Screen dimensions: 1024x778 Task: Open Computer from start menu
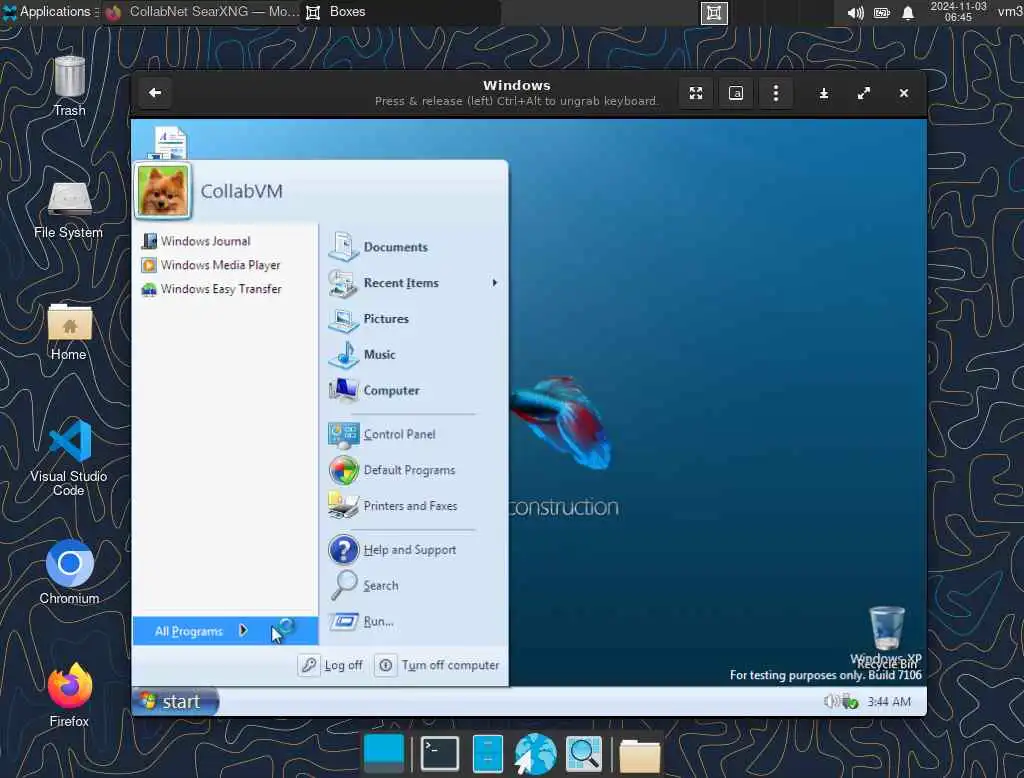tap(374, 391)
